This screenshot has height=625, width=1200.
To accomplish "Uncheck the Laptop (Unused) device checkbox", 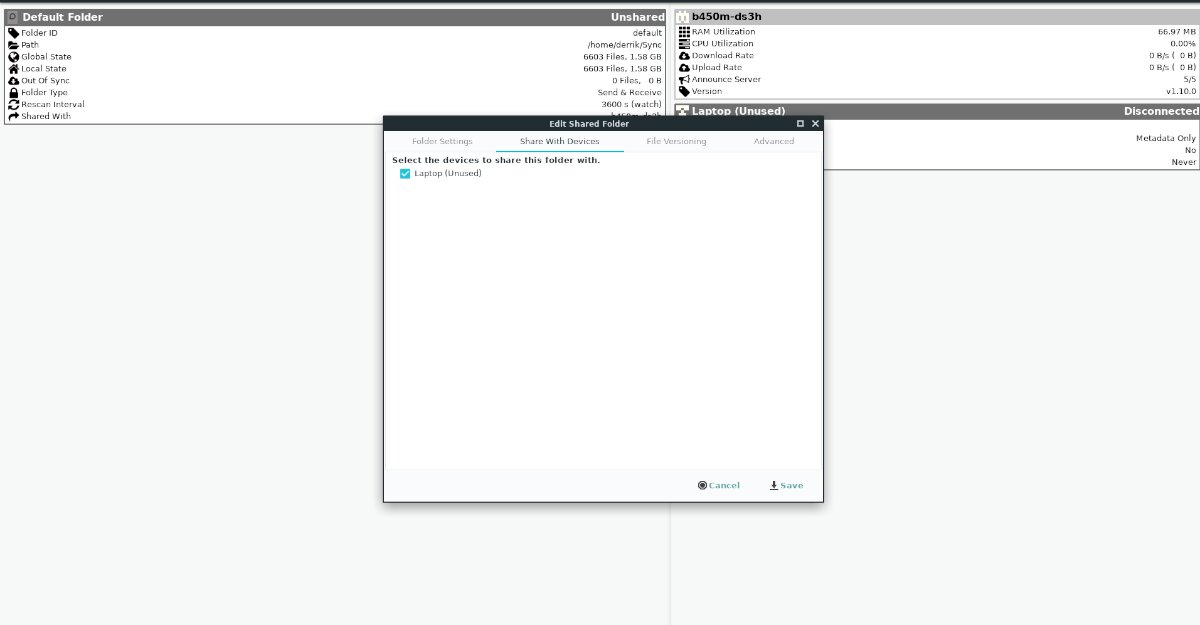I will tap(405, 173).
